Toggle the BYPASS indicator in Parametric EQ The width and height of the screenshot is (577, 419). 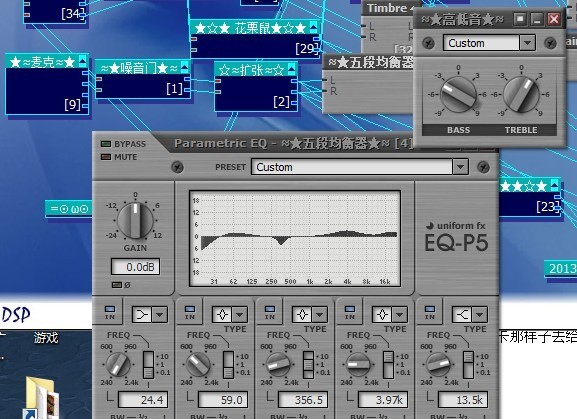(106, 144)
